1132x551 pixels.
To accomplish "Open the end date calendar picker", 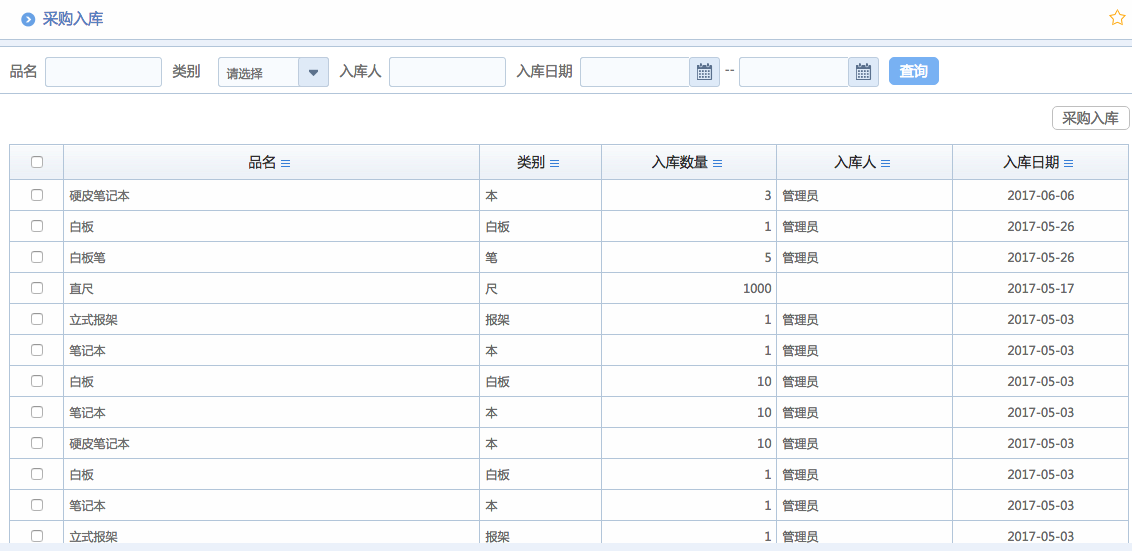I will click(x=863, y=72).
